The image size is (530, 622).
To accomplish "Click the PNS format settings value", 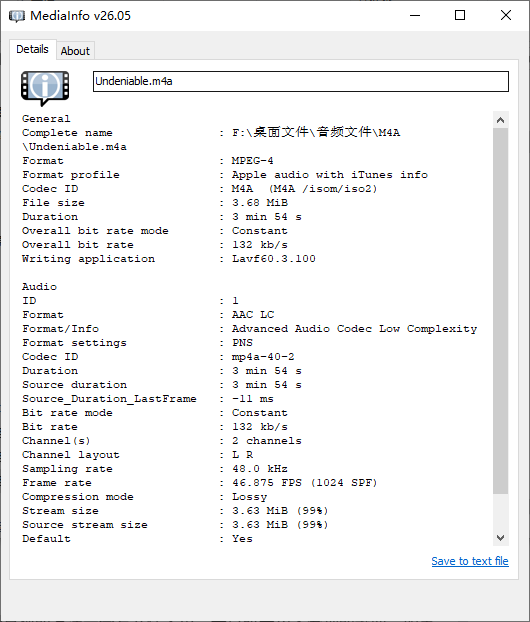I will pyautogui.click(x=242, y=342).
